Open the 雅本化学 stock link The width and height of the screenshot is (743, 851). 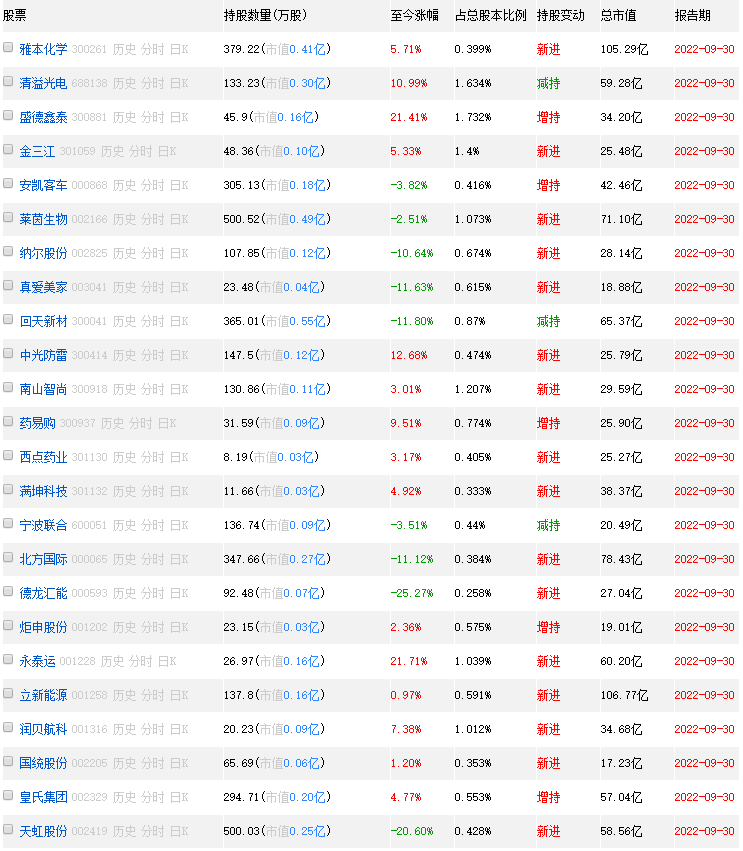click(x=43, y=49)
